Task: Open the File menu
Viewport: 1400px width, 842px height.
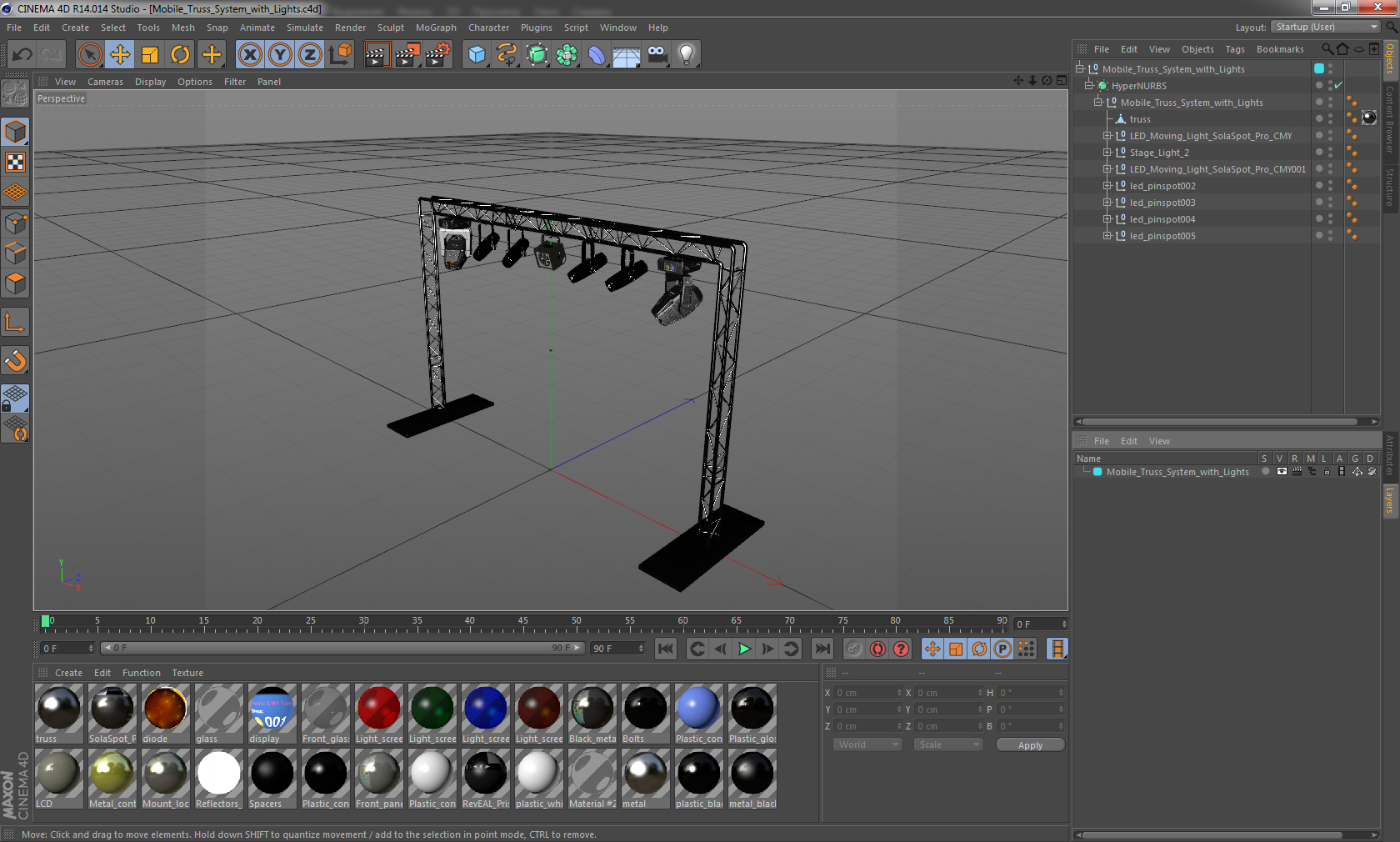Action: 14,28
